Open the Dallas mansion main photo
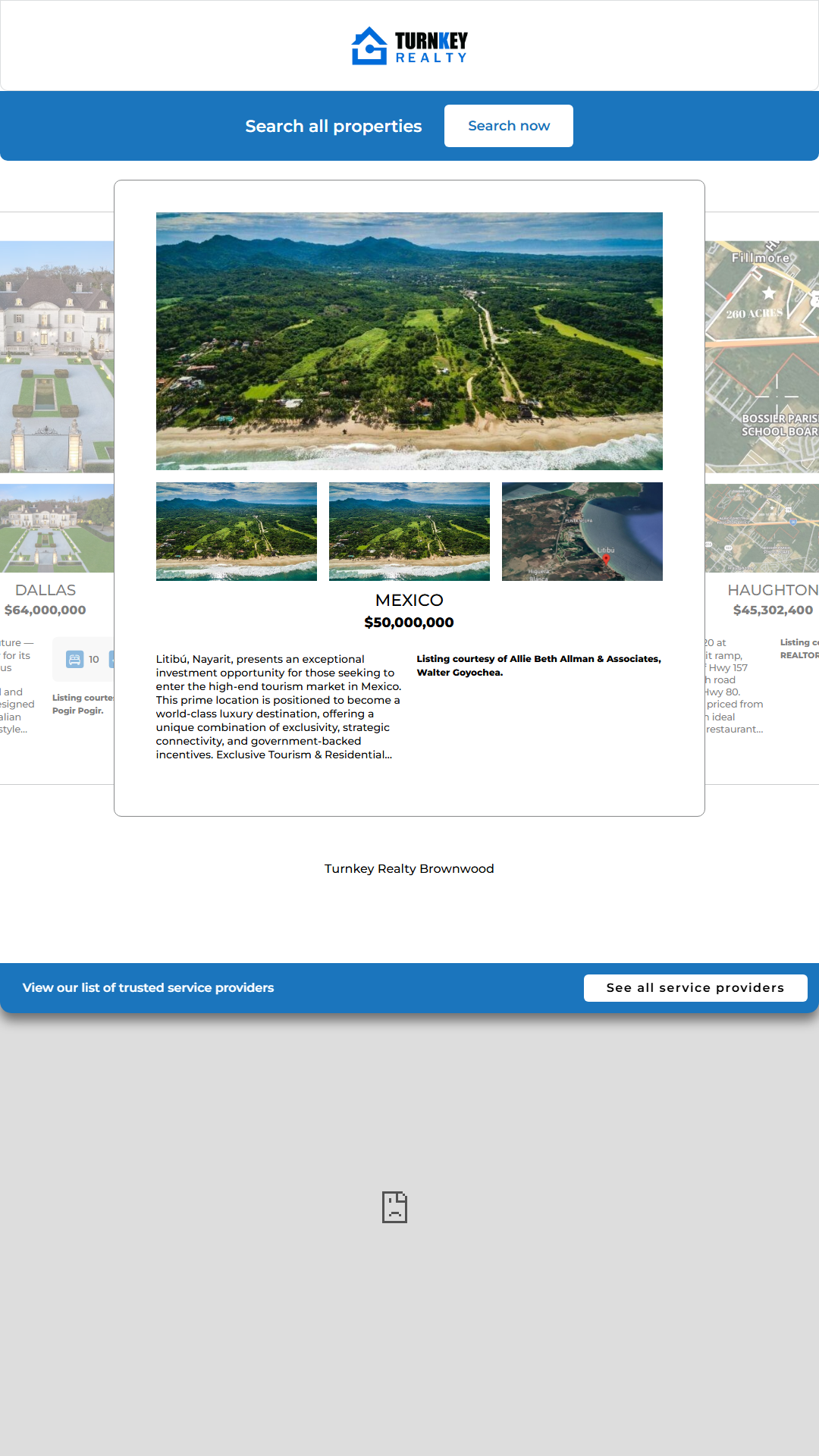819x1456 pixels. 57,356
